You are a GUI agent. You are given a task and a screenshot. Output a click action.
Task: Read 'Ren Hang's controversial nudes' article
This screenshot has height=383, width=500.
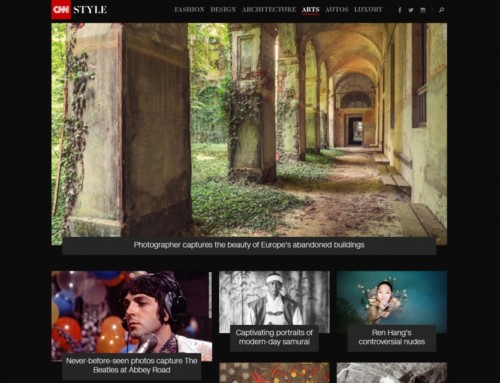392,338
